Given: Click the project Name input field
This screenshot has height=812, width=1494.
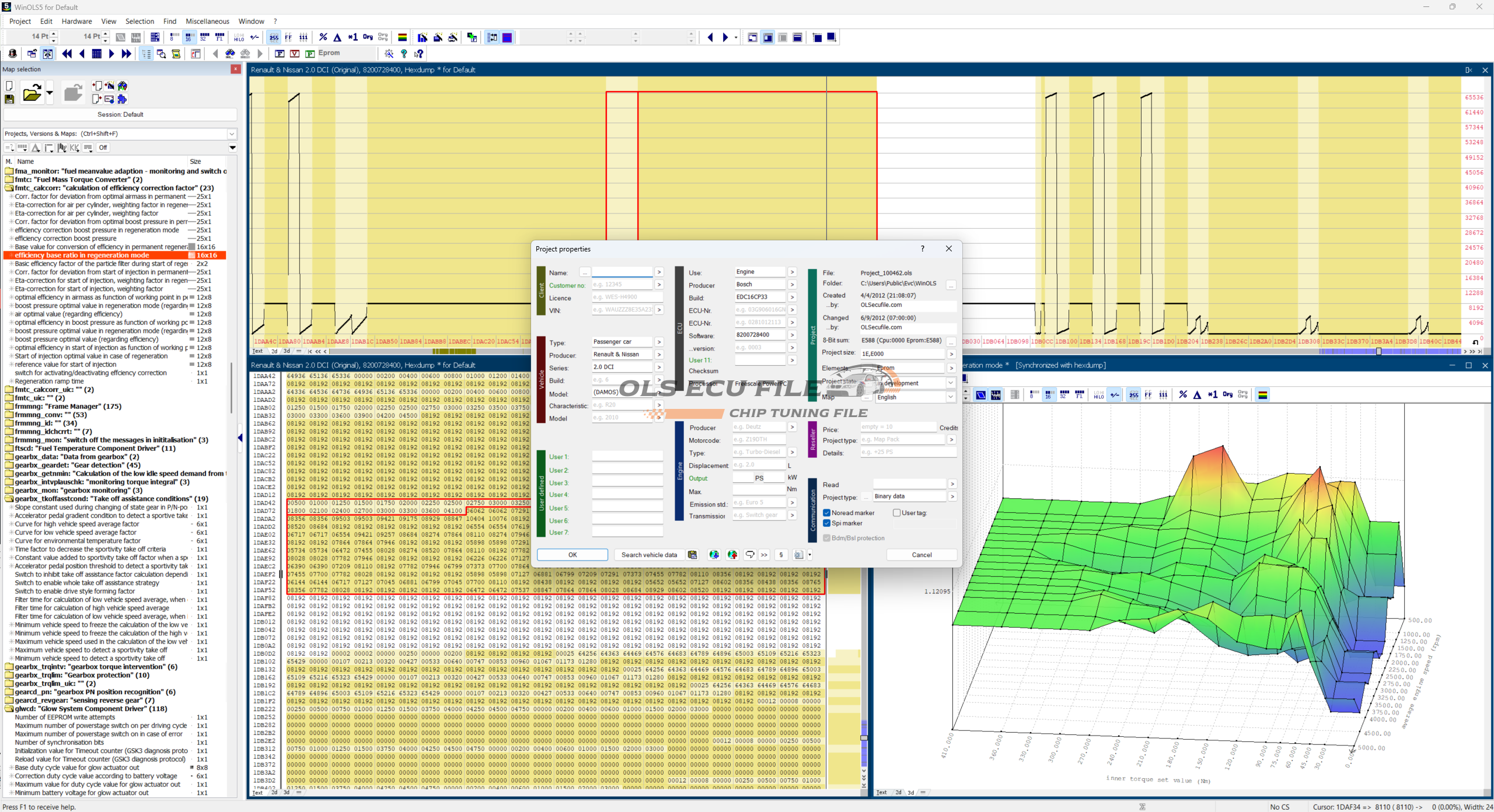Looking at the screenshot, I should point(622,272).
